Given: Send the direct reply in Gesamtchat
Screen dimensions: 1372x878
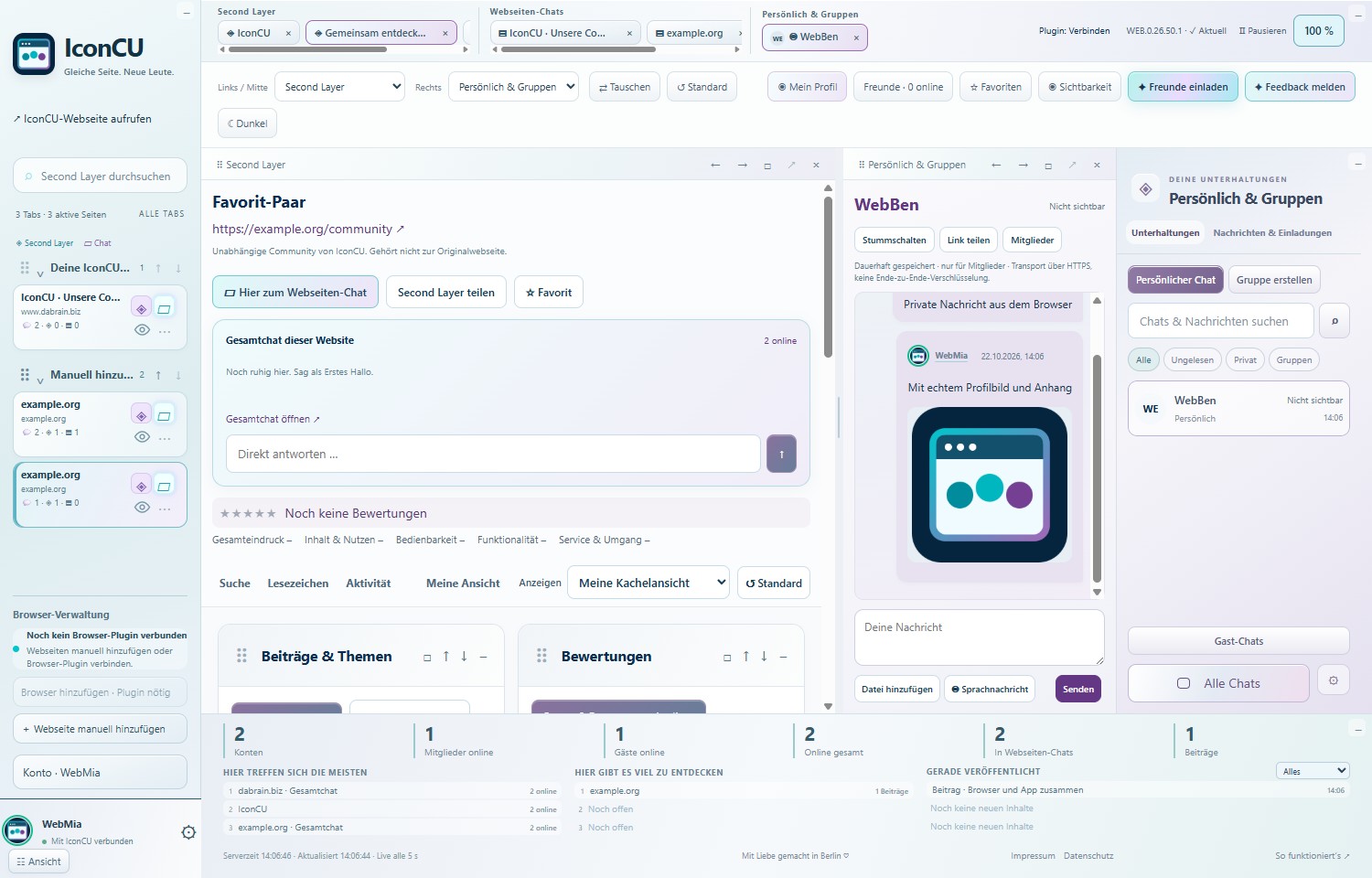Looking at the screenshot, I should (x=781, y=454).
